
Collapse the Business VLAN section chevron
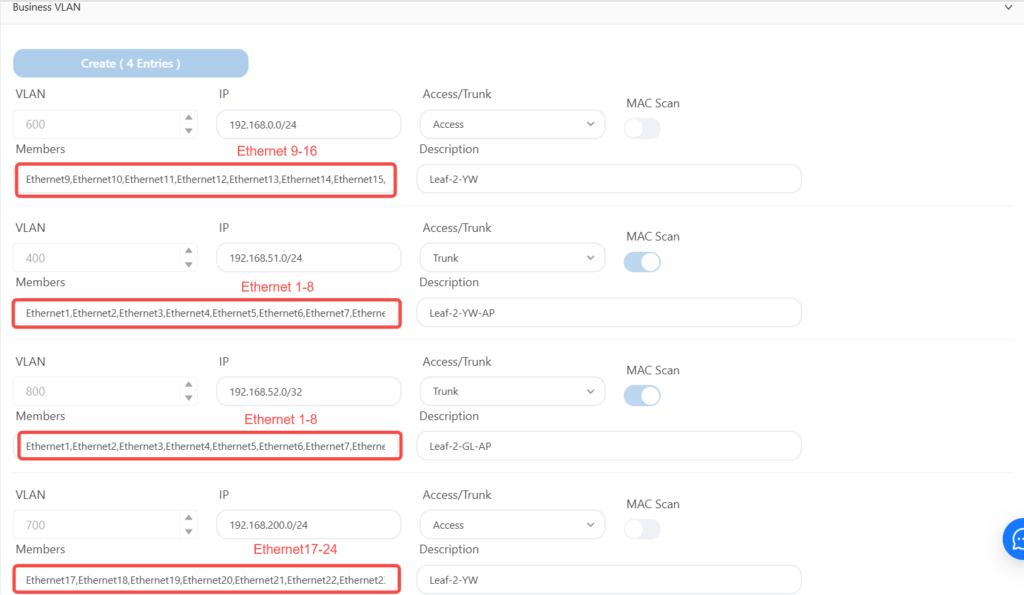point(1008,7)
